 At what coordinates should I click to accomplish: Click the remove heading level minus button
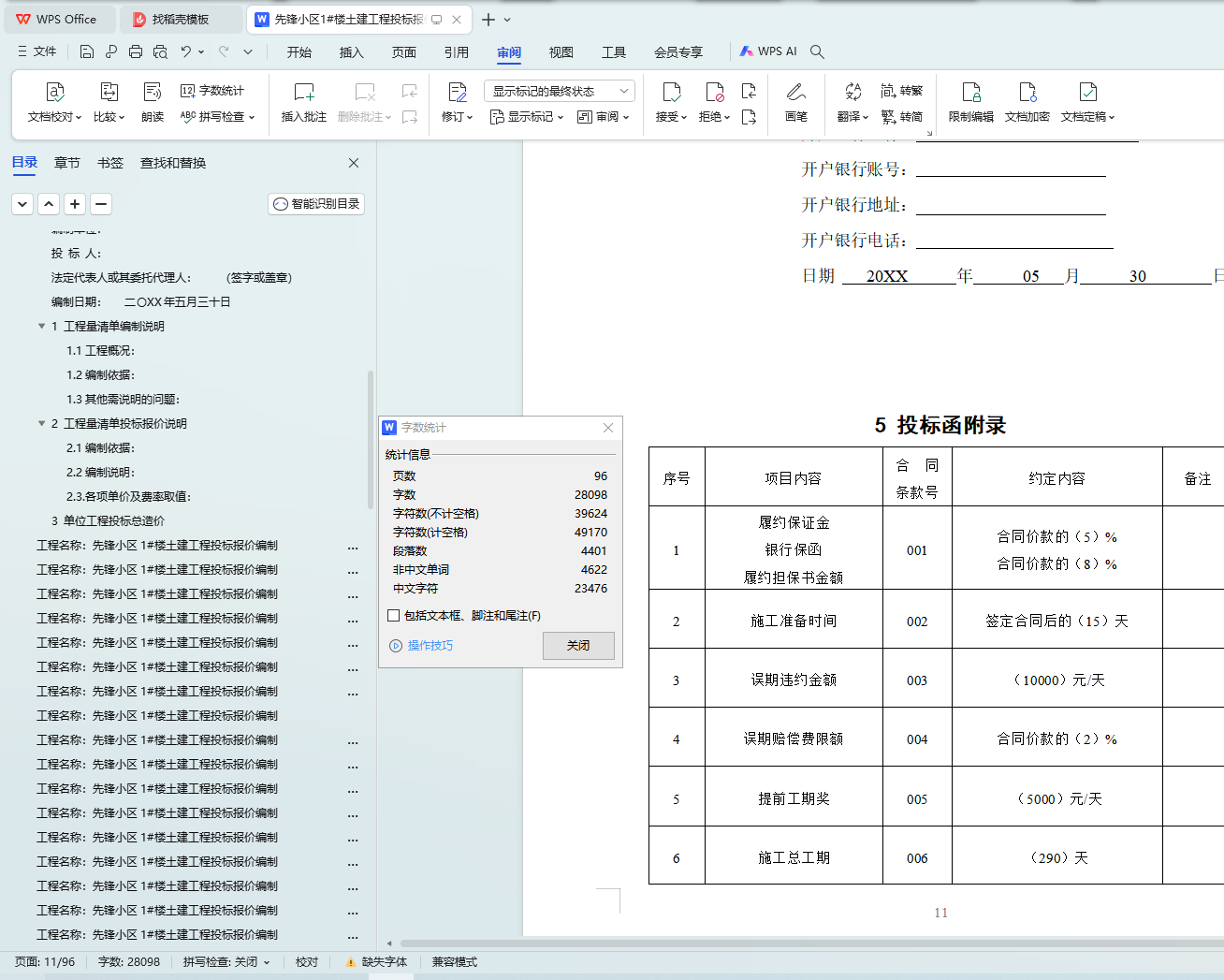tap(101, 204)
